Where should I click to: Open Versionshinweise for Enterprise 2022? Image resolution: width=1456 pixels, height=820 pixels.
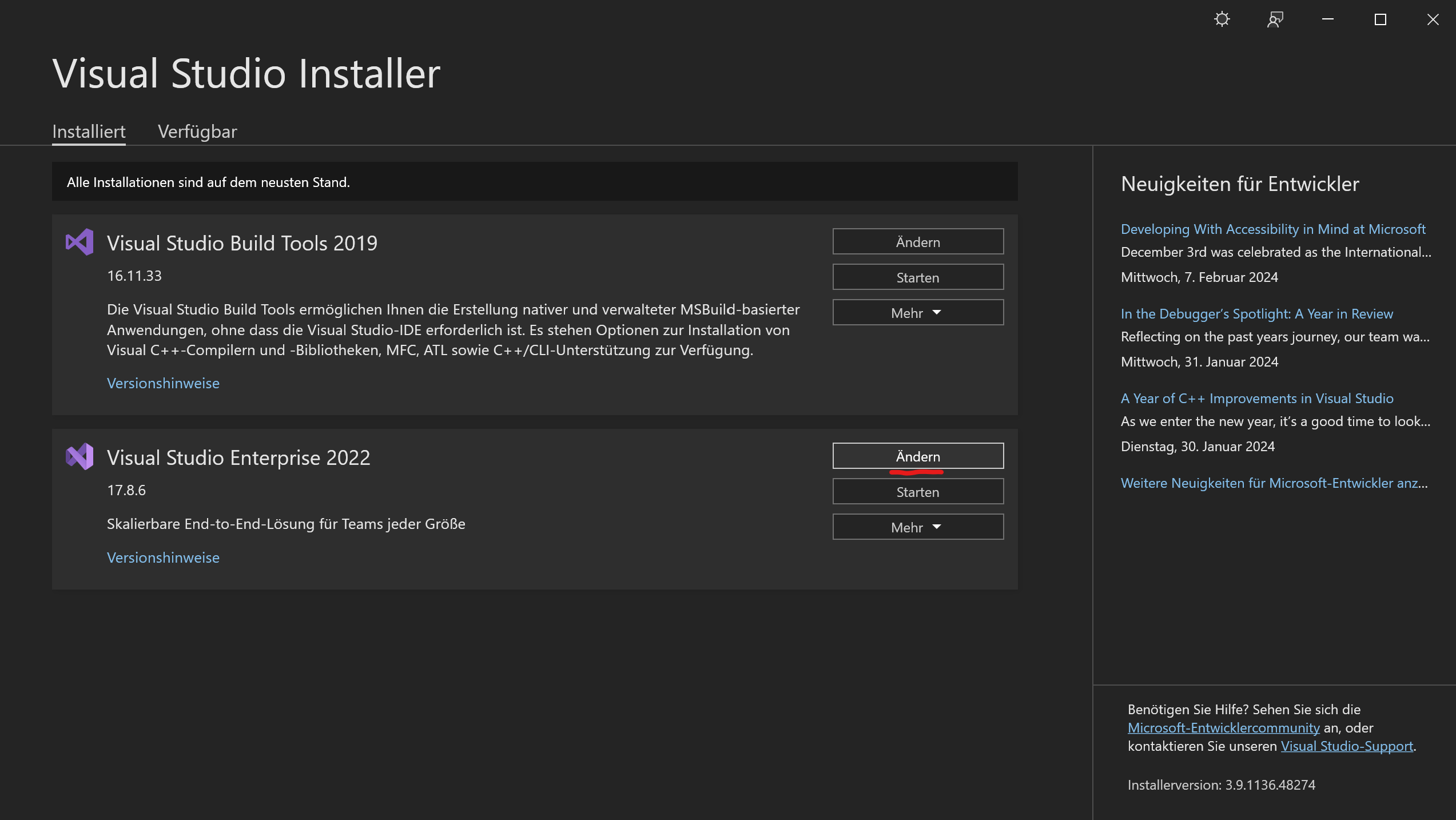(x=163, y=558)
